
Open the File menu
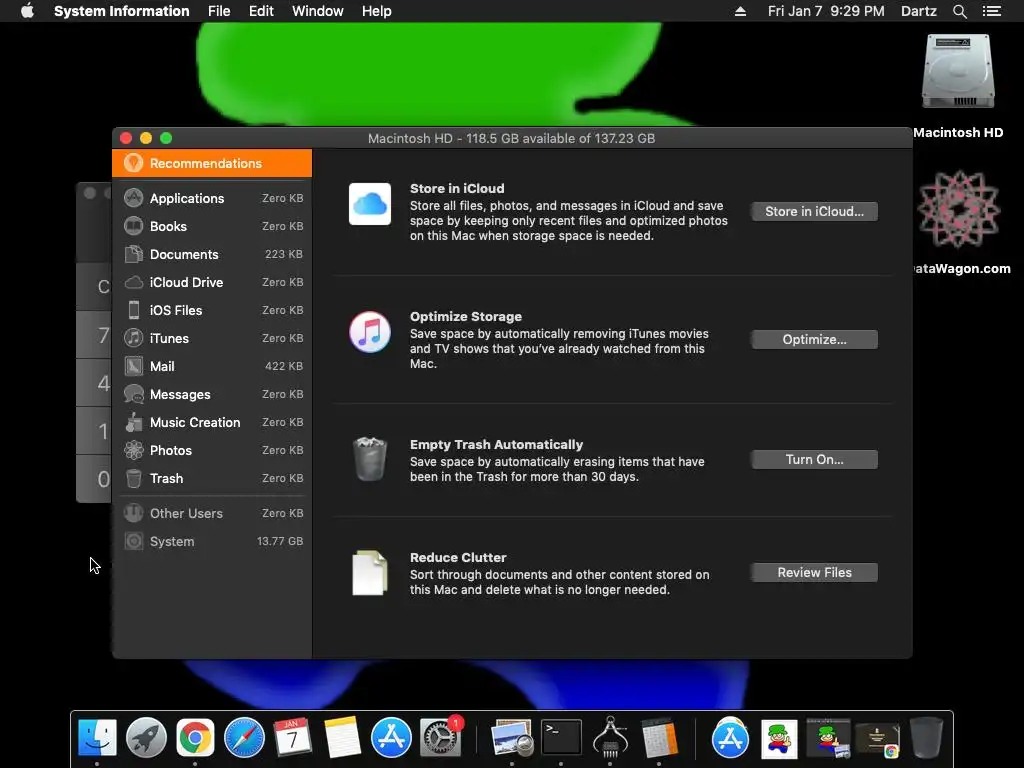[x=219, y=11]
